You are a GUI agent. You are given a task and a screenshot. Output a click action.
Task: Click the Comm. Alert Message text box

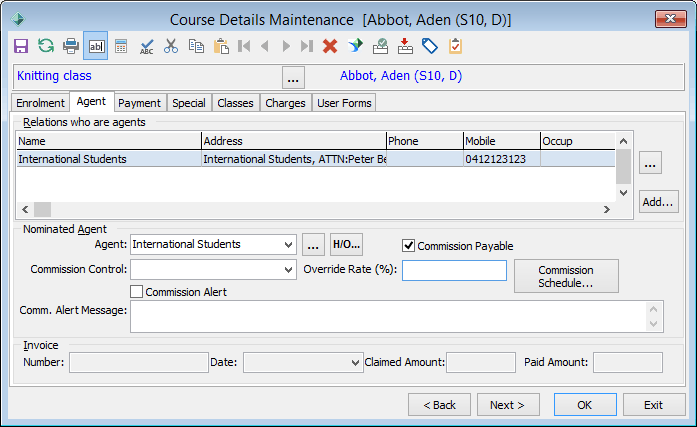pos(397,316)
